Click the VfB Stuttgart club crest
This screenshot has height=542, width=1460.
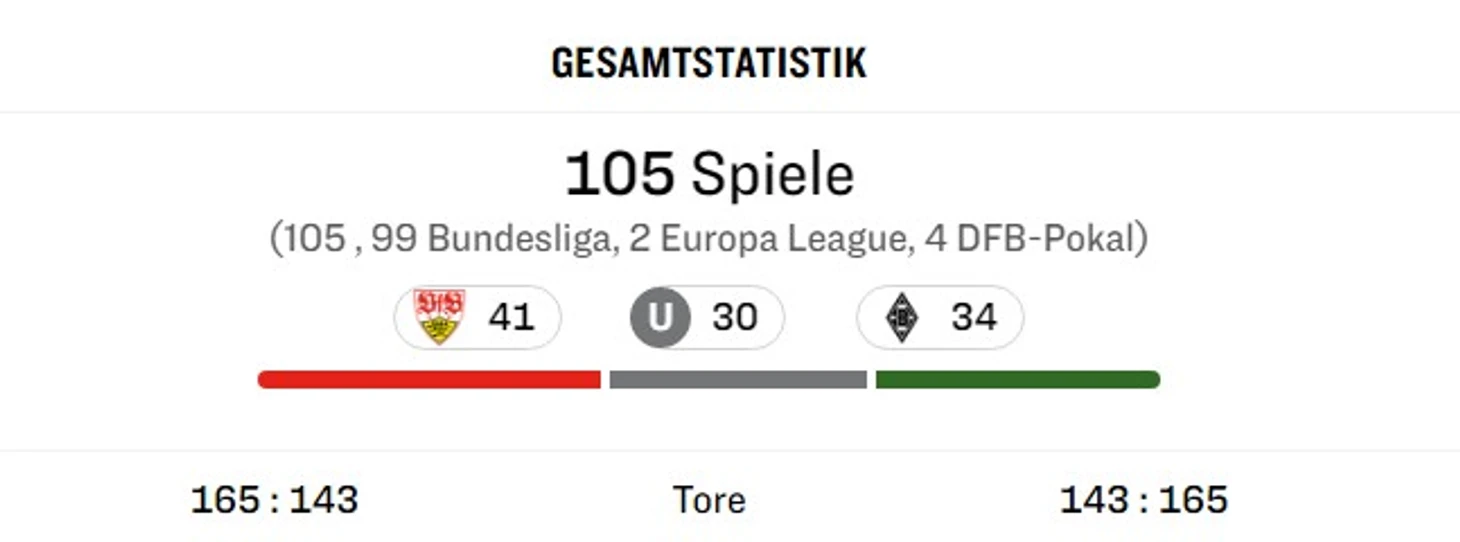point(440,317)
